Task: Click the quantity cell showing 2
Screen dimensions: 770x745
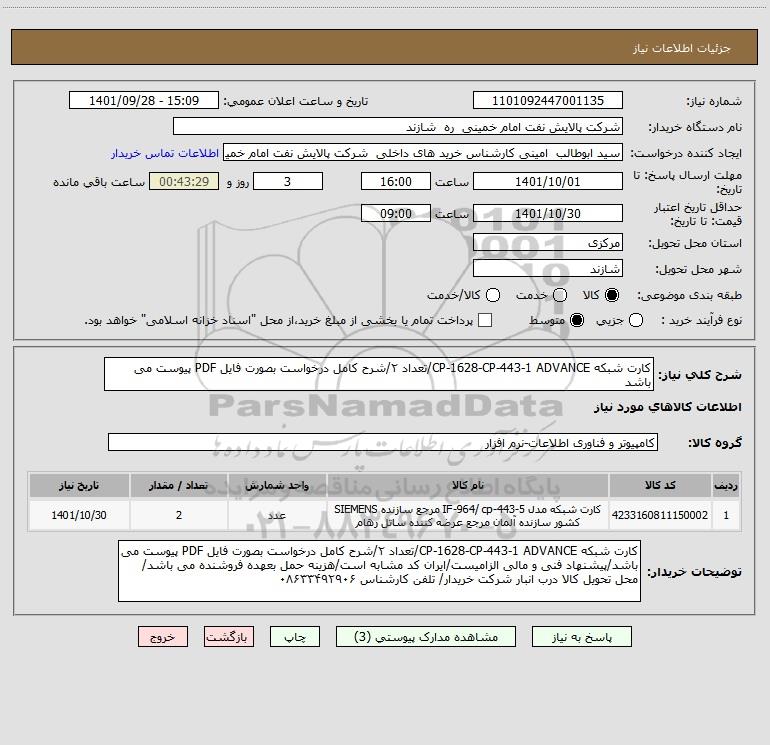Action: pyautogui.click(x=179, y=515)
